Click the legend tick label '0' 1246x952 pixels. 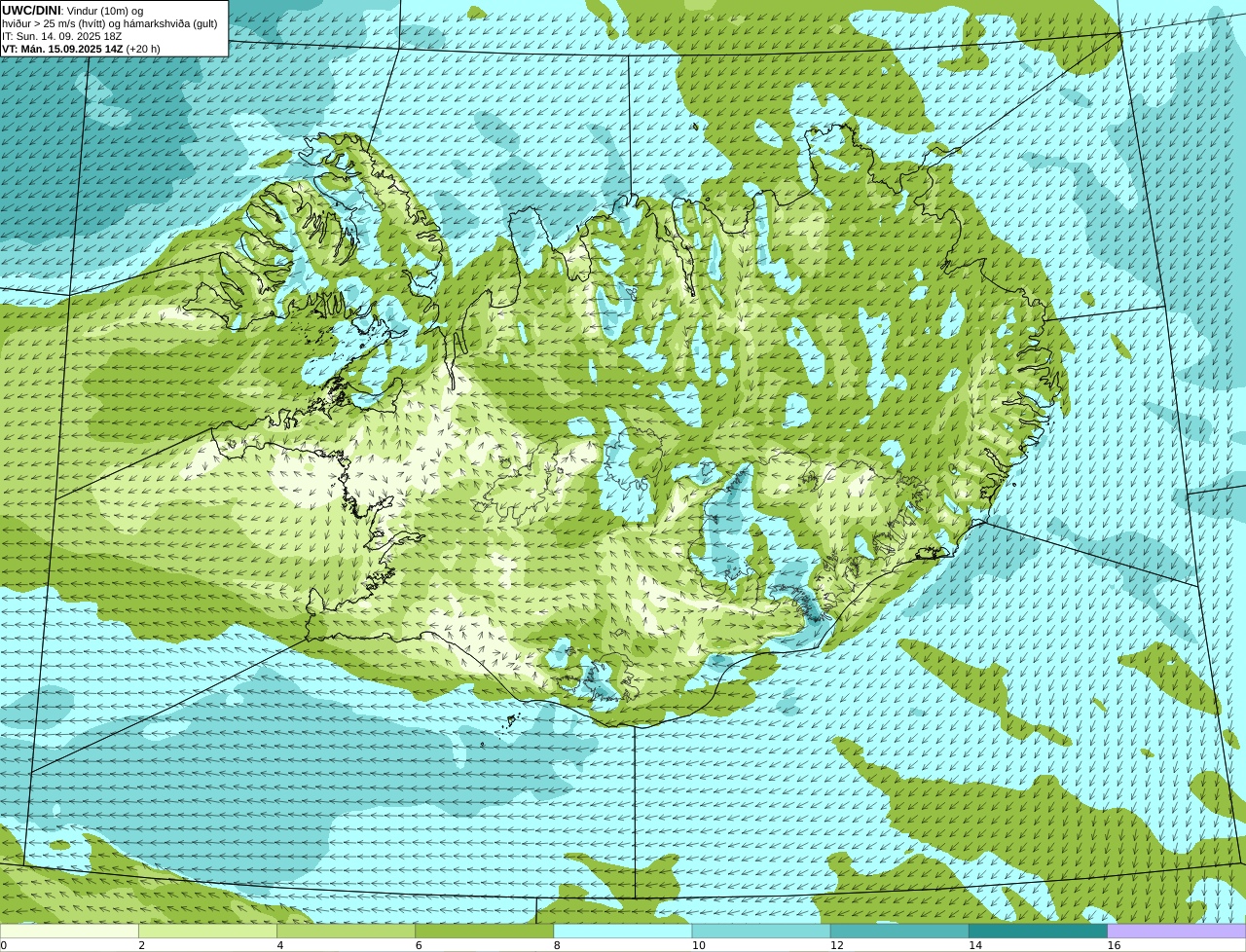pos(3,945)
